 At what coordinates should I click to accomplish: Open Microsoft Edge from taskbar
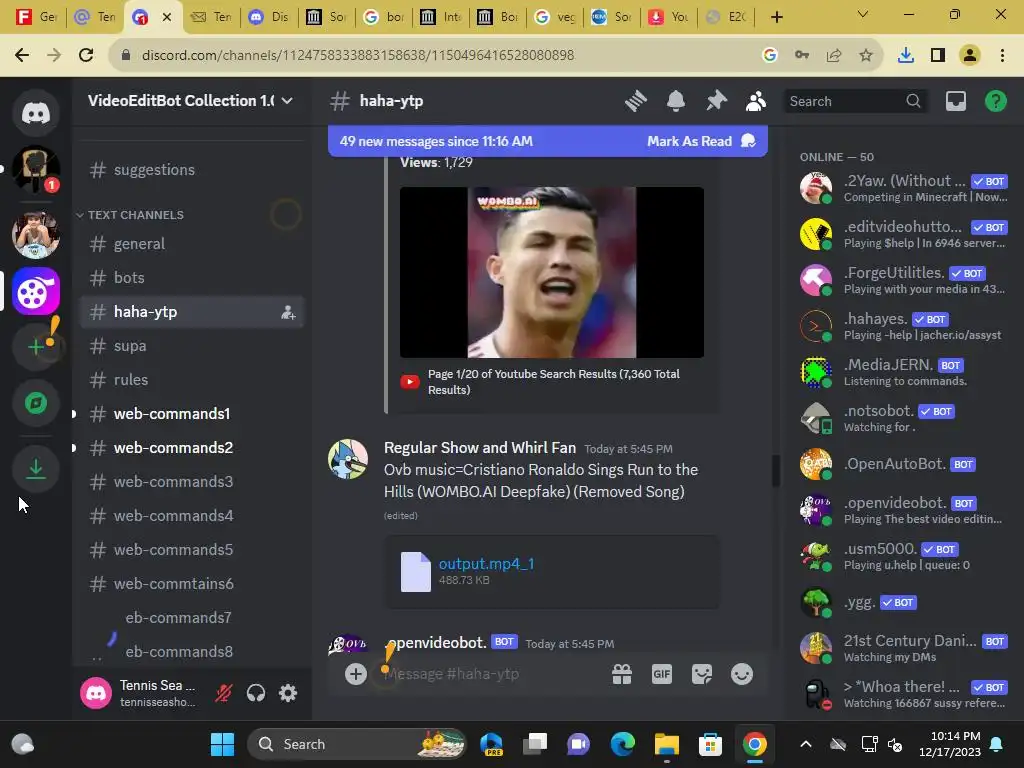tap(622, 744)
